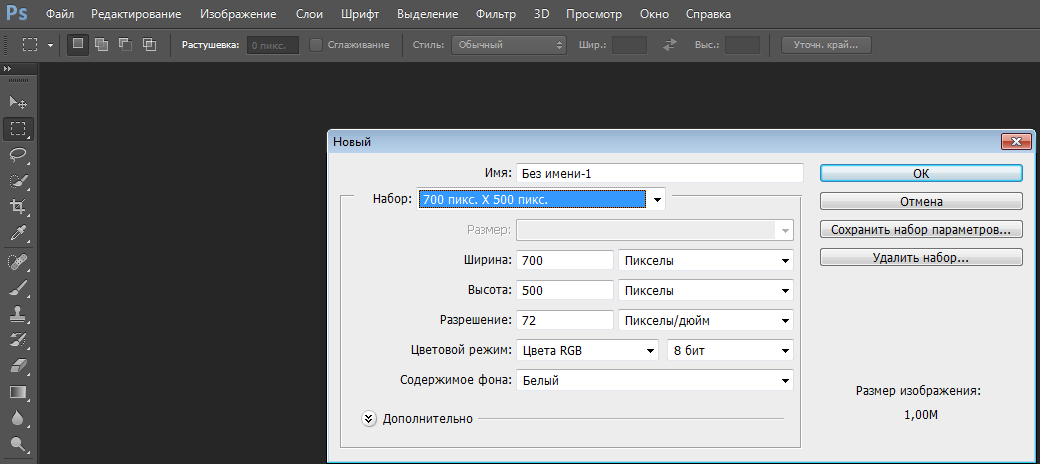This screenshot has width=1040, height=464.
Task: Open the Редактирование menu
Action: [136, 14]
